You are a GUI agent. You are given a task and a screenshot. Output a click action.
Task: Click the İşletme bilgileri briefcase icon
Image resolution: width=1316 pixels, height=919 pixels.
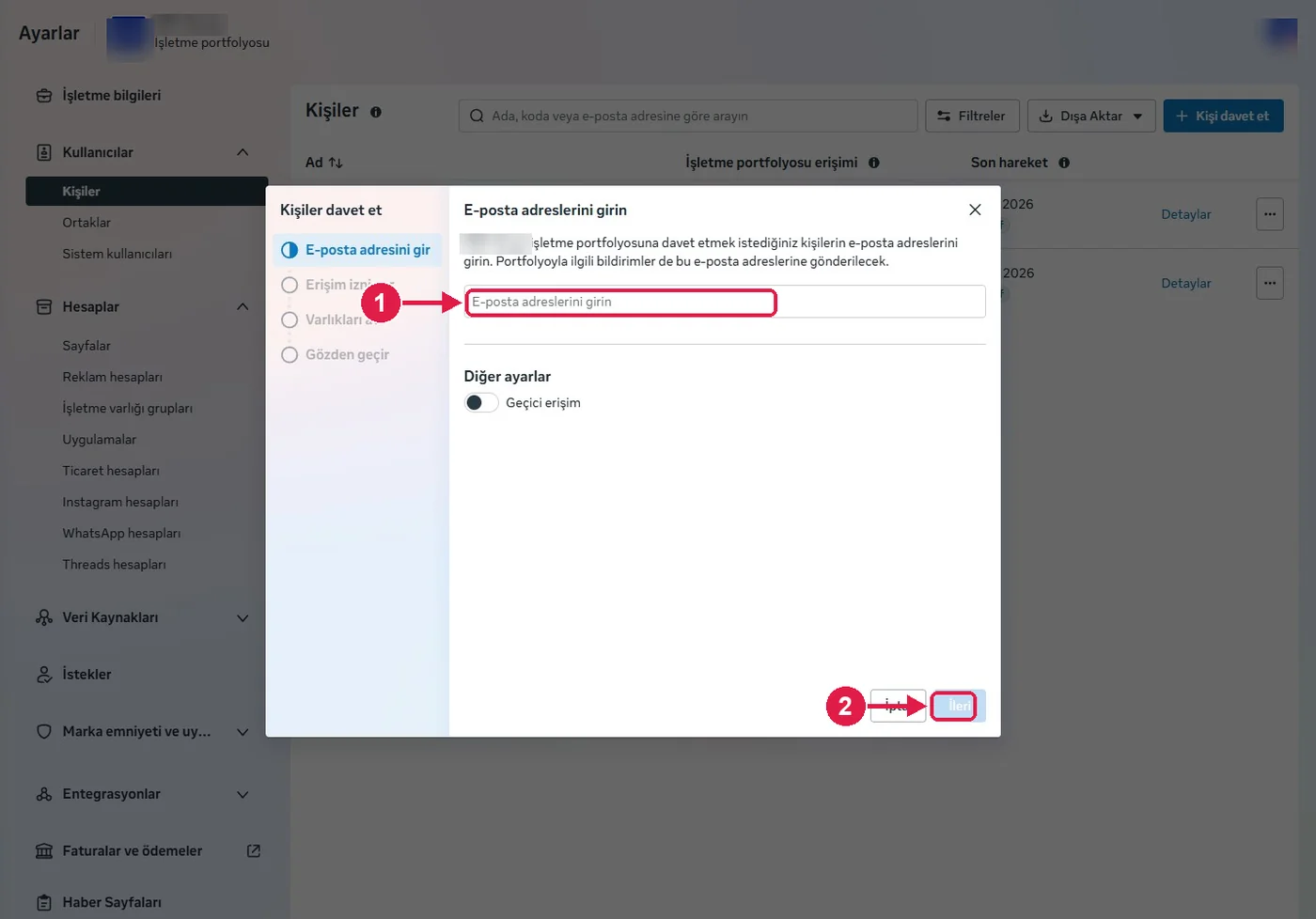click(x=44, y=96)
